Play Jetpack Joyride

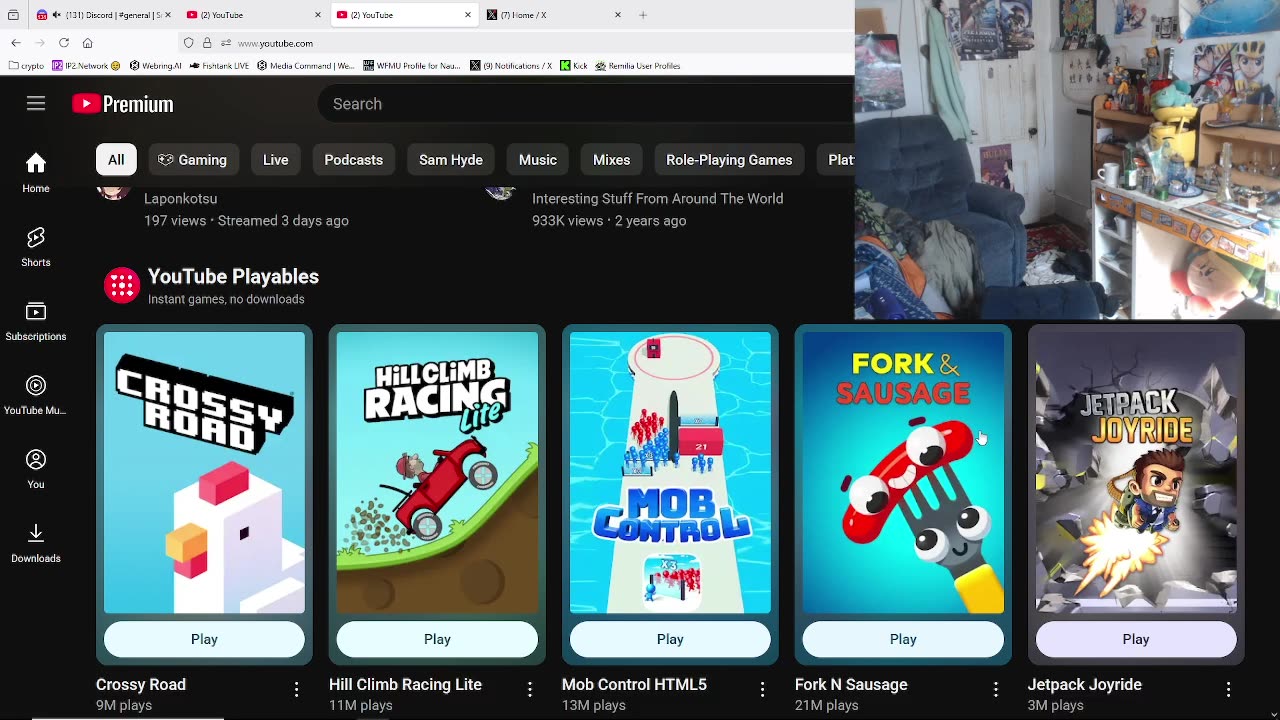1136,639
